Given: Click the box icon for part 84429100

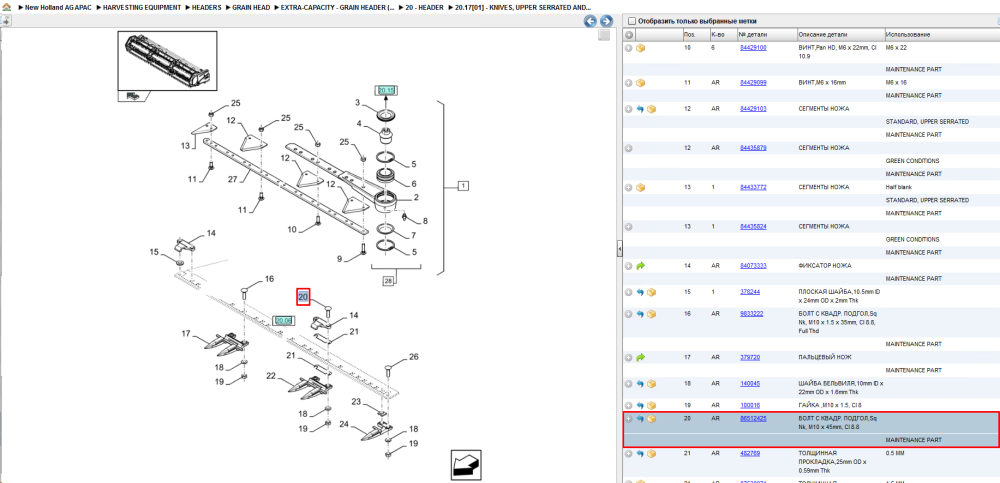Looking at the screenshot, I should (x=640, y=48).
